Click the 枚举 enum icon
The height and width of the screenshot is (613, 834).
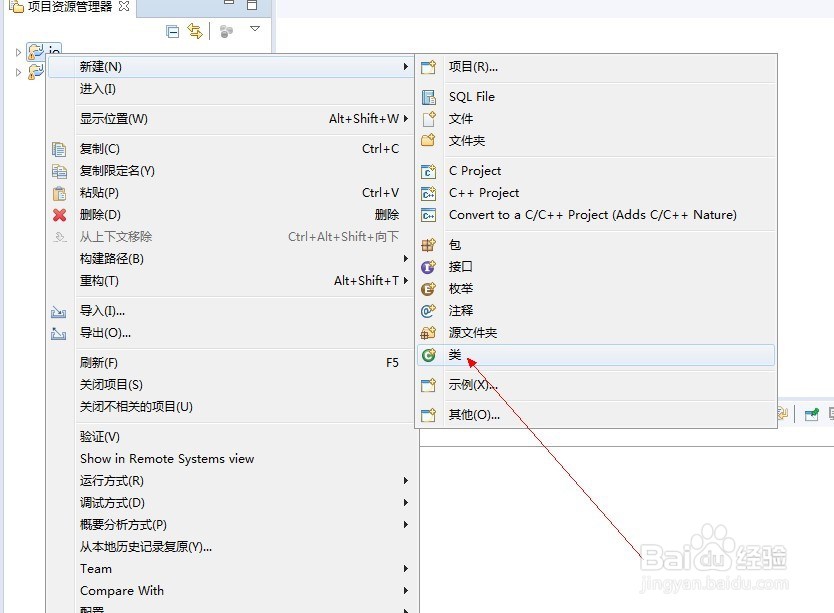coord(428,289)
